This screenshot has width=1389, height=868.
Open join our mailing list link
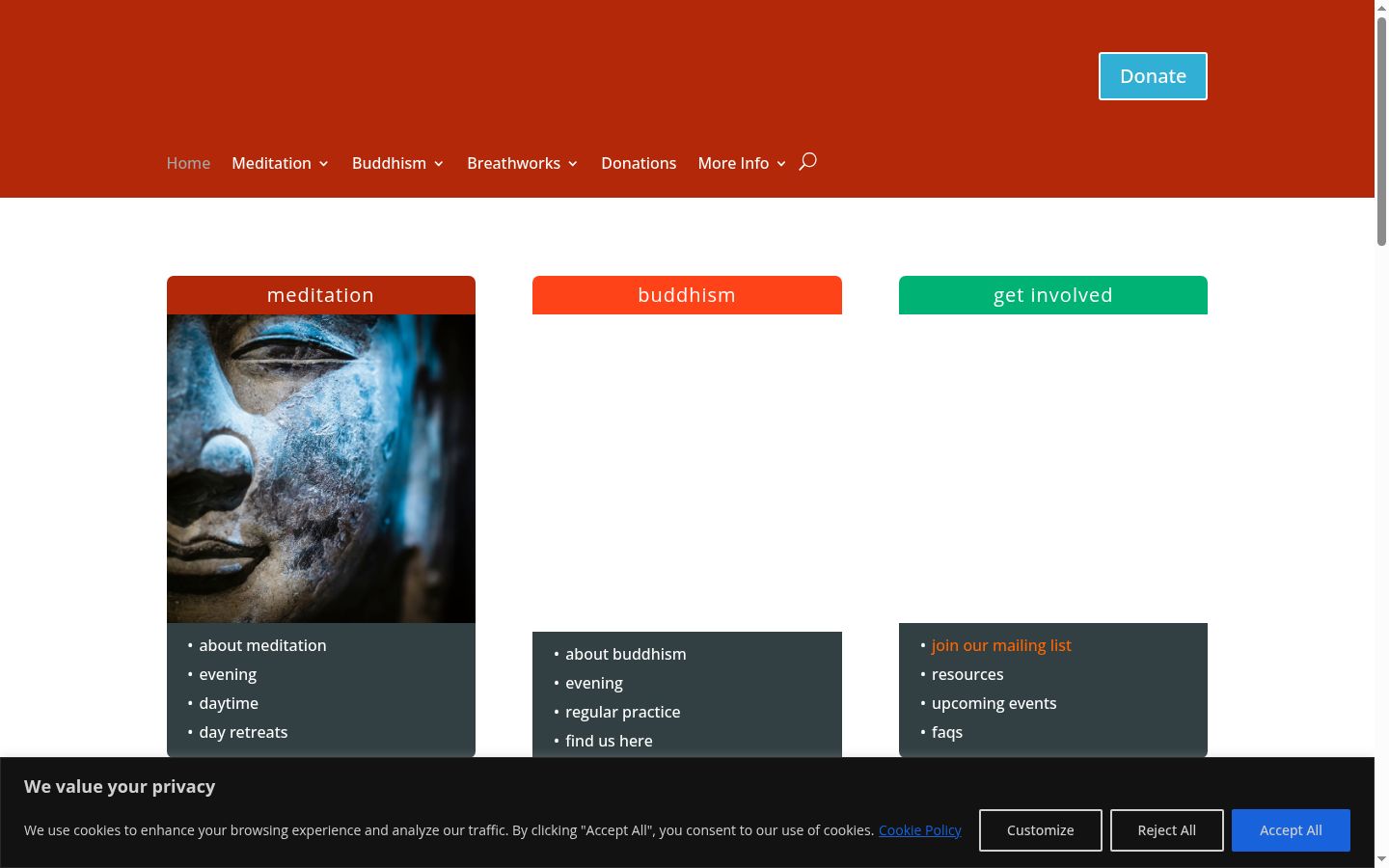click(1001, 645)
